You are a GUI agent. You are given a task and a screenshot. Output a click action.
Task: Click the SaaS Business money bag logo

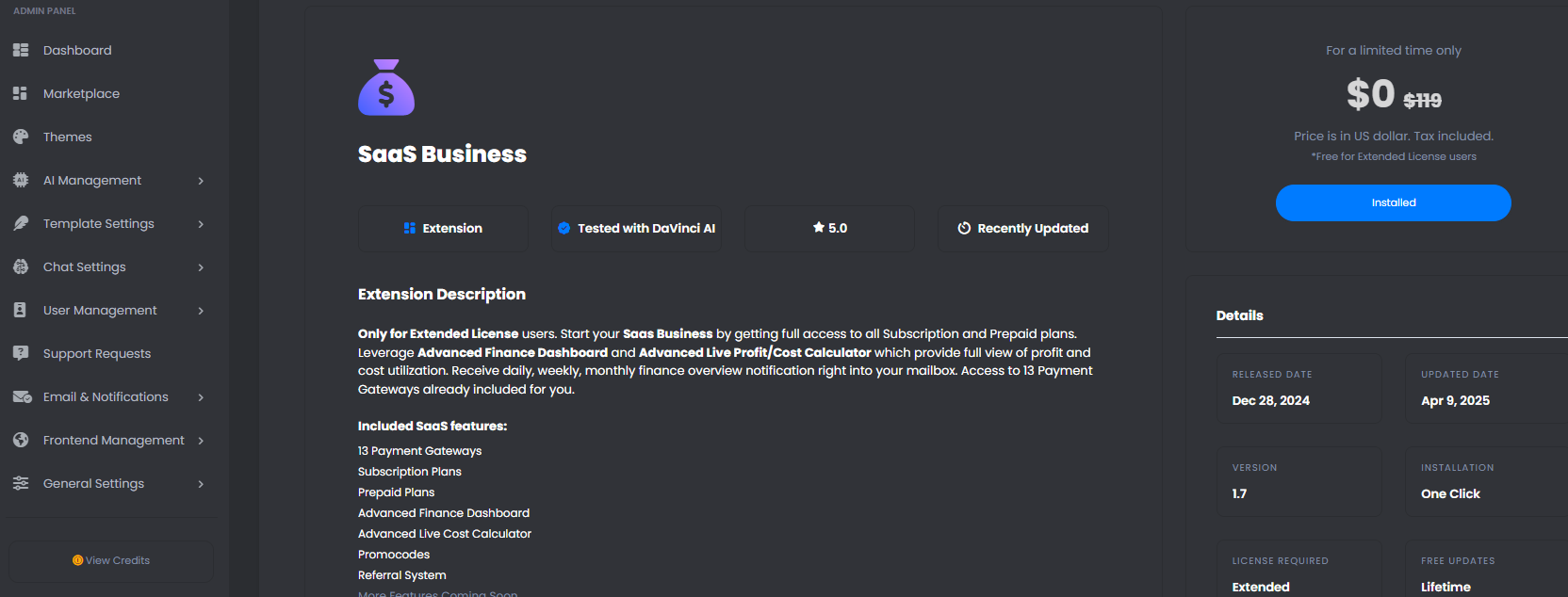386,88
